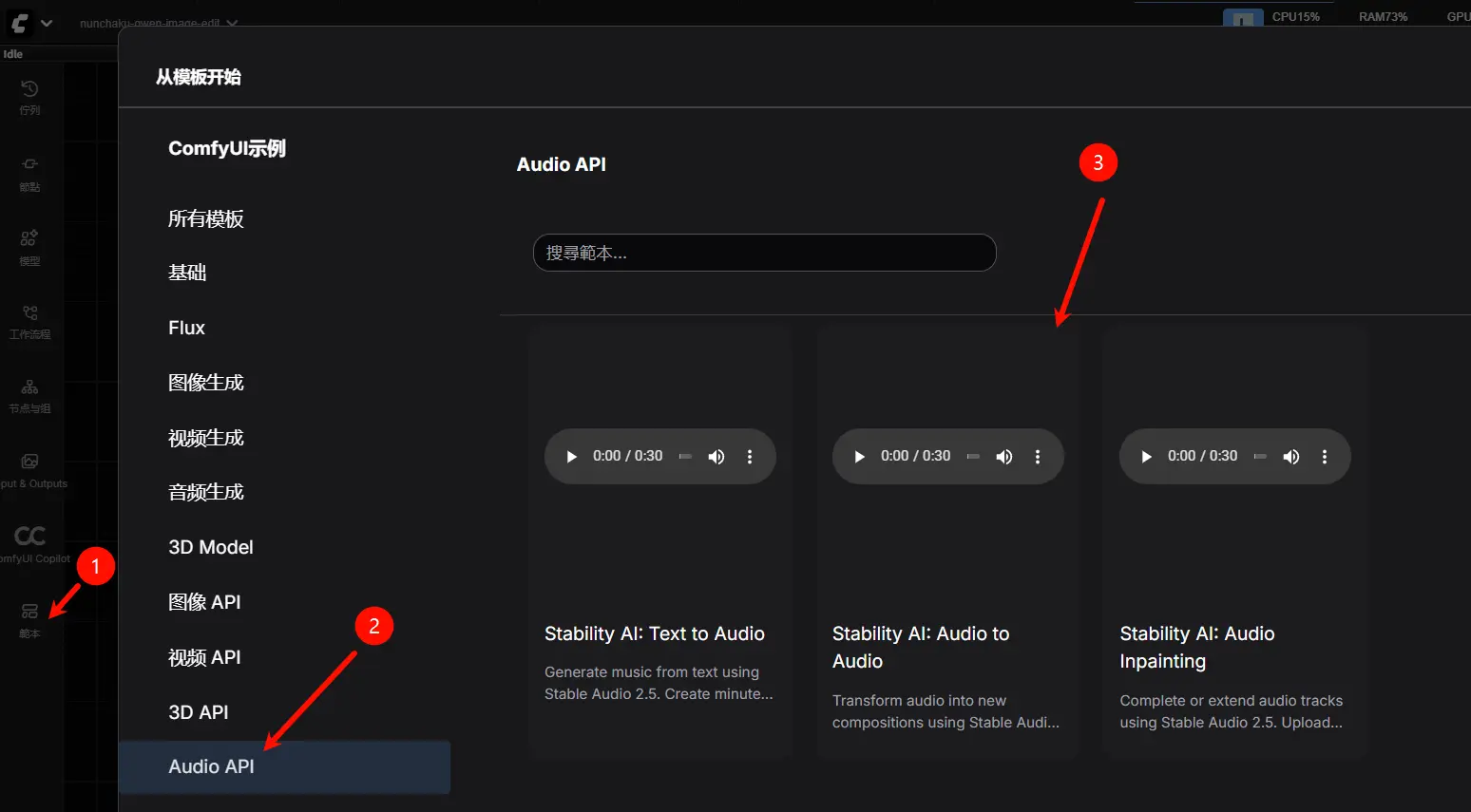This screenshot has width=1471, height=812.
Task: Click the 工作流程 workflows sidebar icon
Action: click(x=29, y=321)
